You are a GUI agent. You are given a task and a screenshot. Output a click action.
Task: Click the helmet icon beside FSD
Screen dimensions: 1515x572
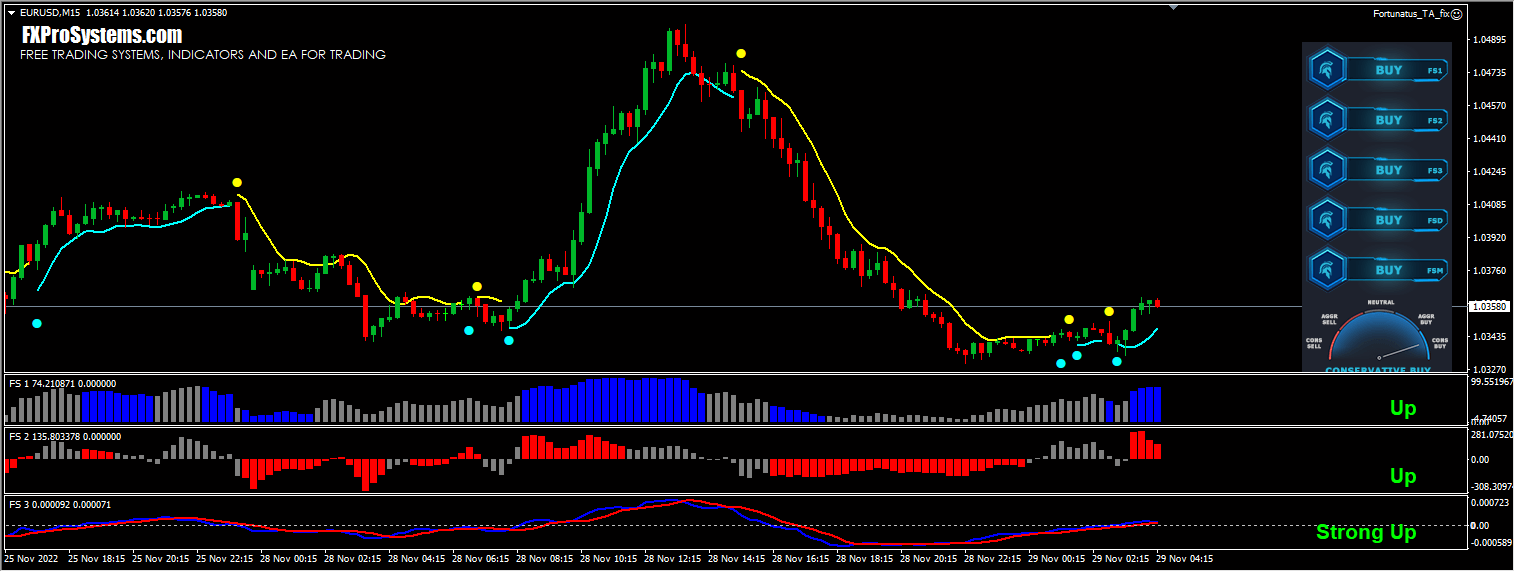1327,219
